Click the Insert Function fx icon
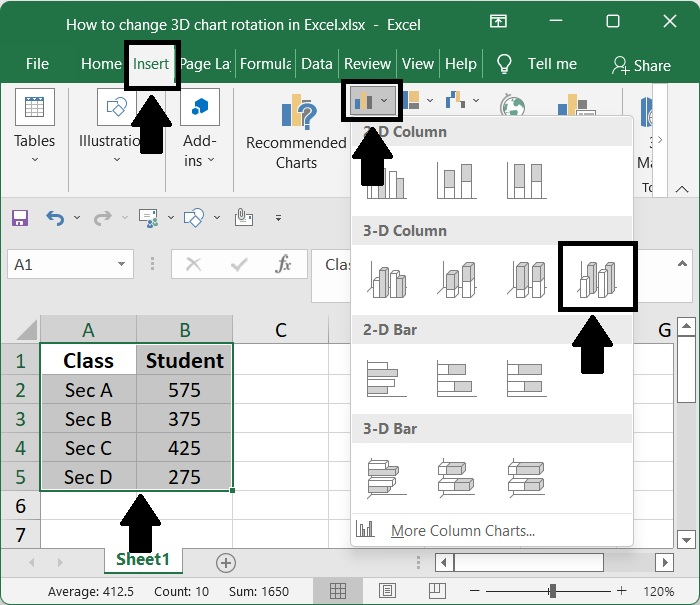The image size is (700, 605). point(283,264)
